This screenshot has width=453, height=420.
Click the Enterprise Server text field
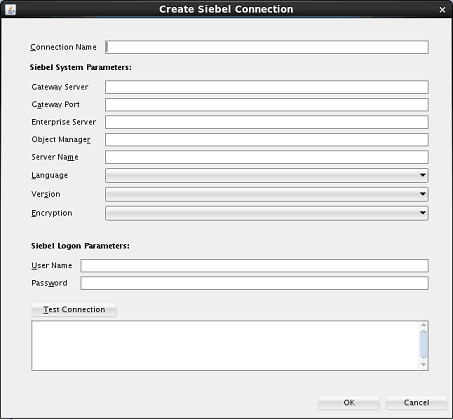[267, 122]
